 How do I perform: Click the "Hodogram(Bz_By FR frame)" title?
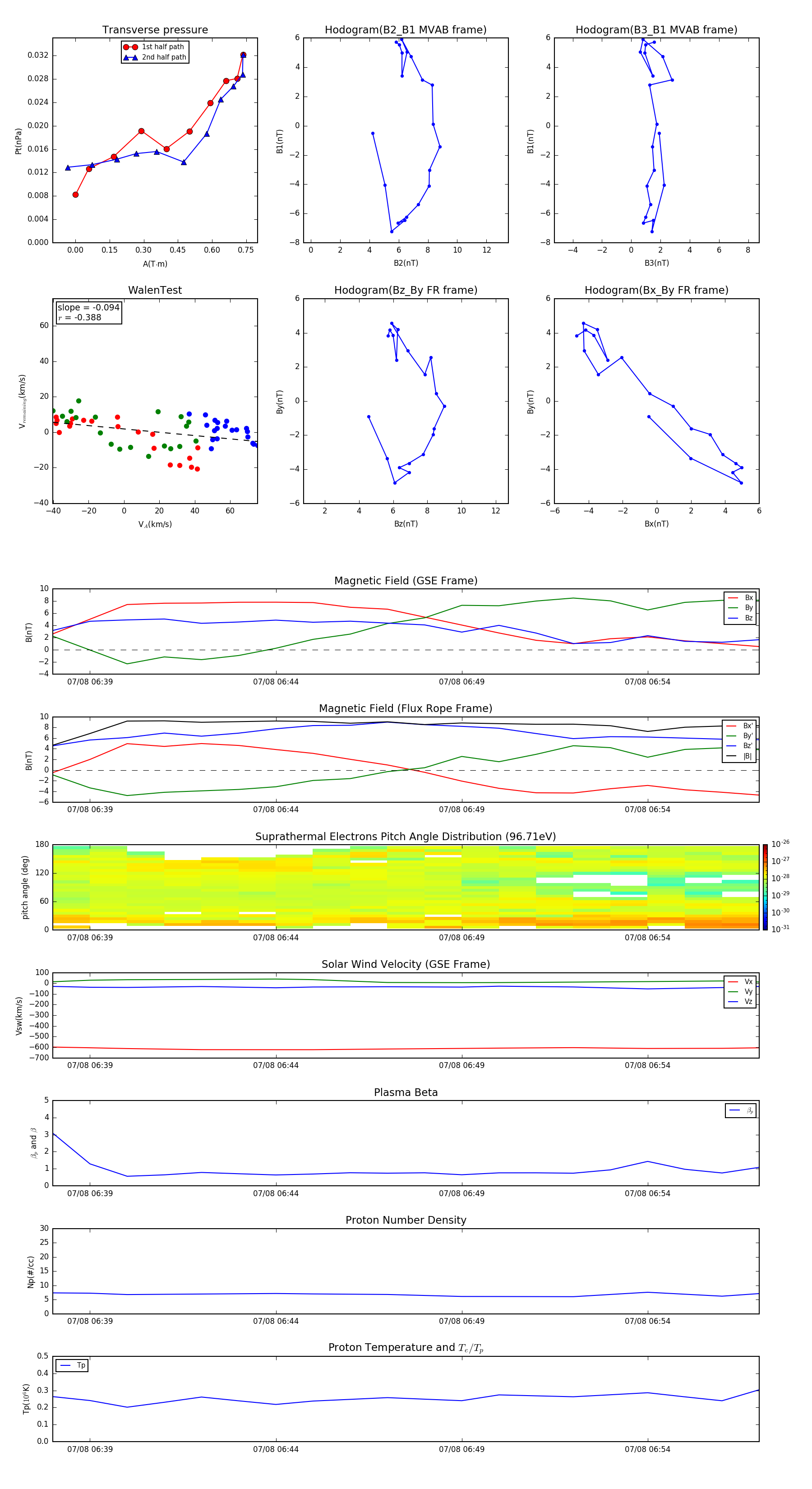pos(406,290)
